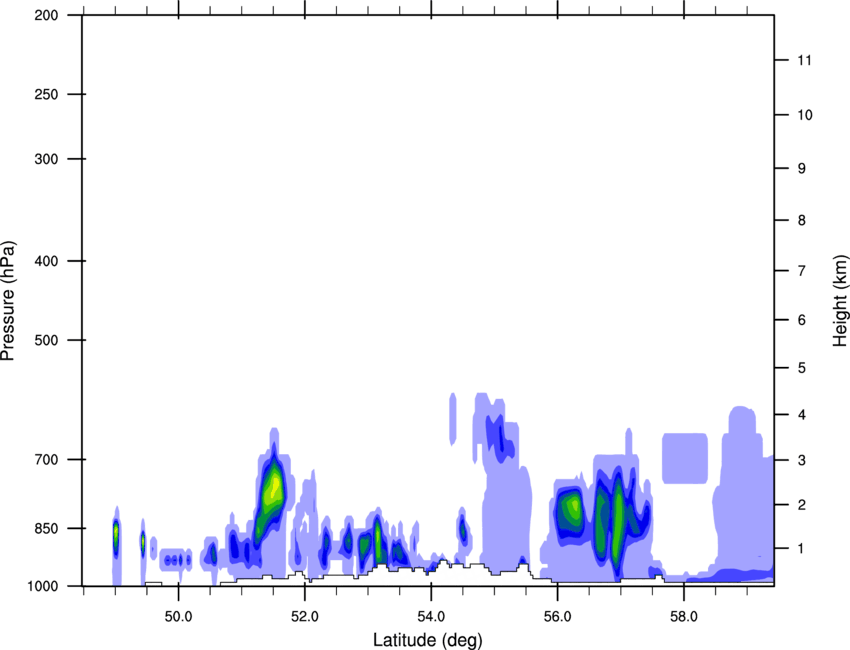Click green contour blob near latitude 56.2
850x650 pixels.
(570, 511)
